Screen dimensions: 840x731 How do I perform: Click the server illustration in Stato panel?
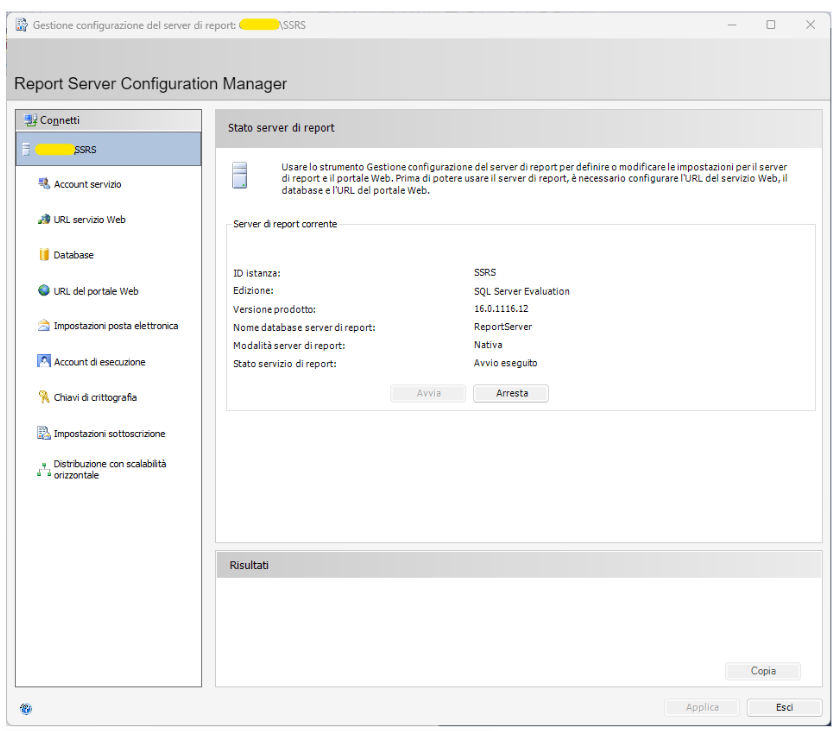[x=239, y=175]
